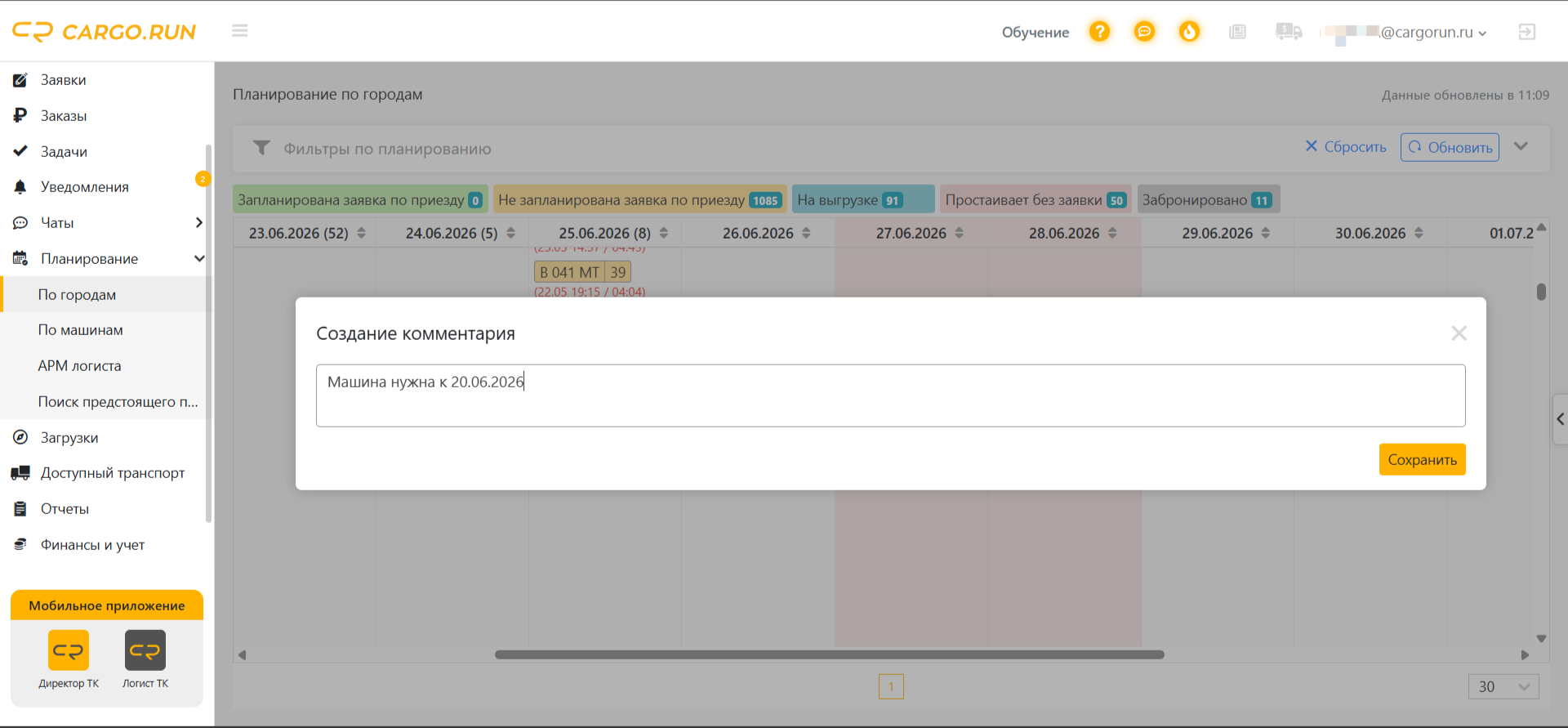Click the logout icon in header
This screenshot has height=728, width=1568.
pos(1526,32)
